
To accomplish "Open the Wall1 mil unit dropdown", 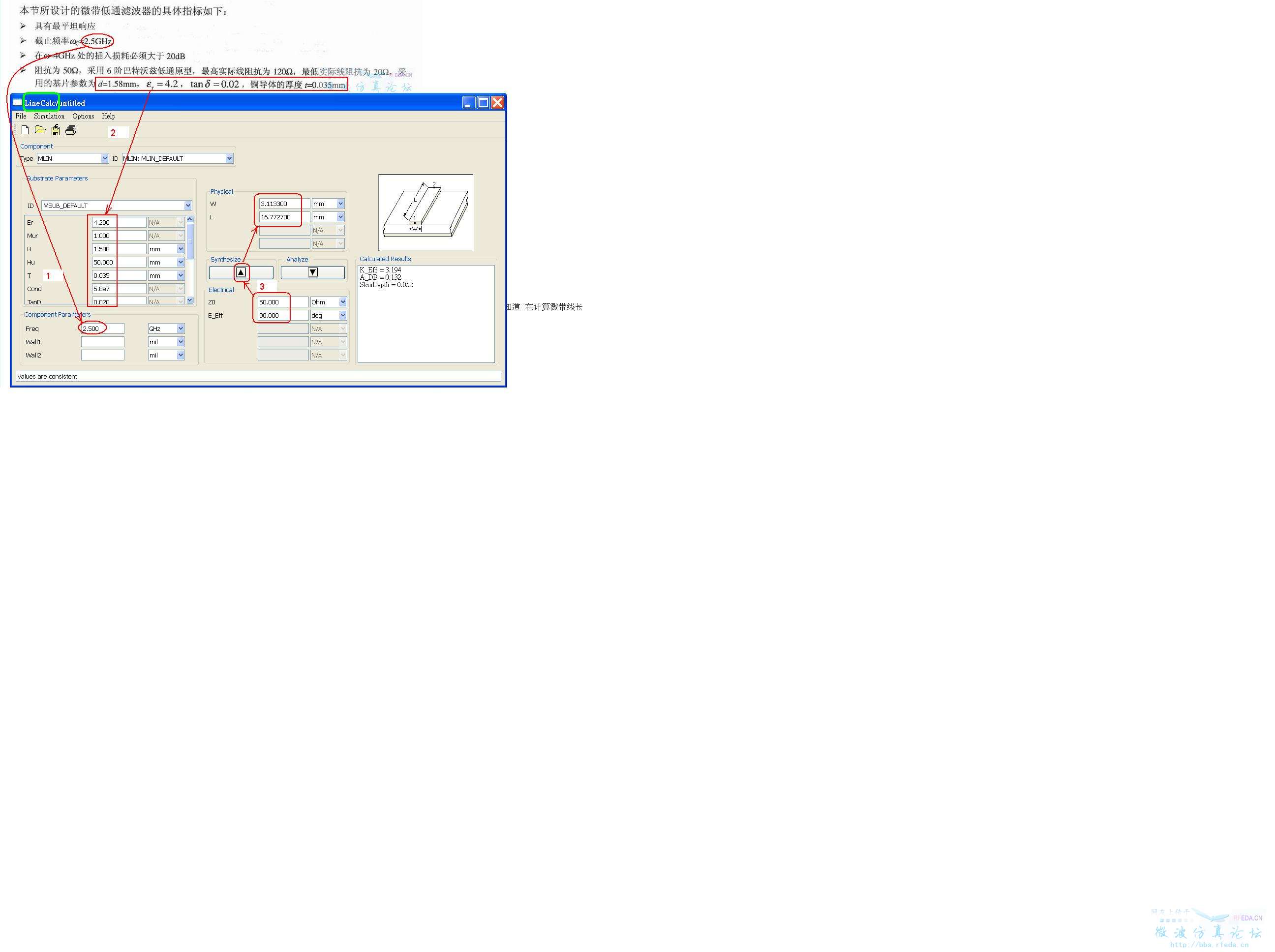I will 181,342.
